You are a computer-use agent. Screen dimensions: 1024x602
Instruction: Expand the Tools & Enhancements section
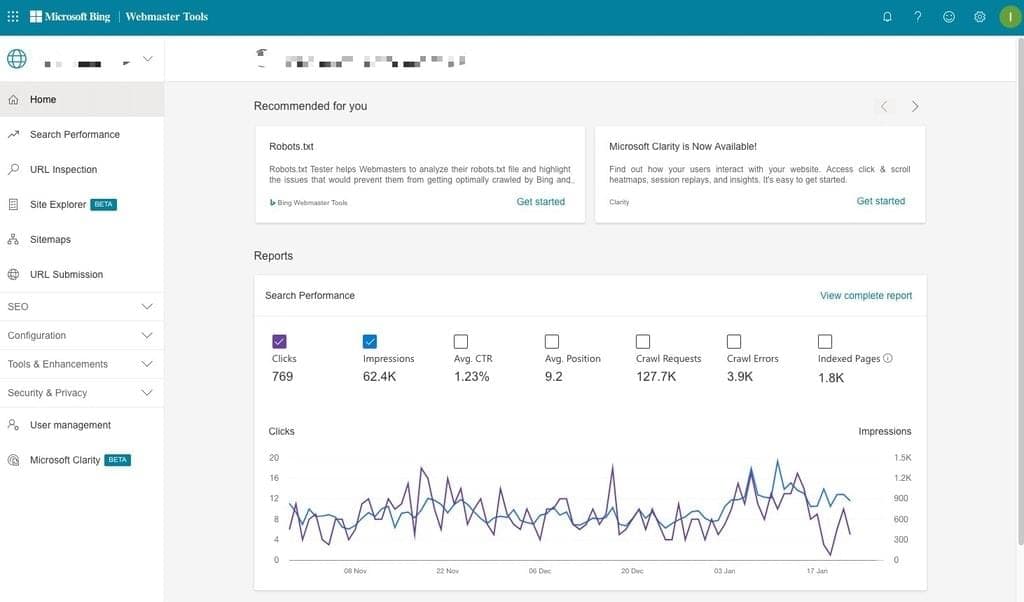tap(82, 364)
